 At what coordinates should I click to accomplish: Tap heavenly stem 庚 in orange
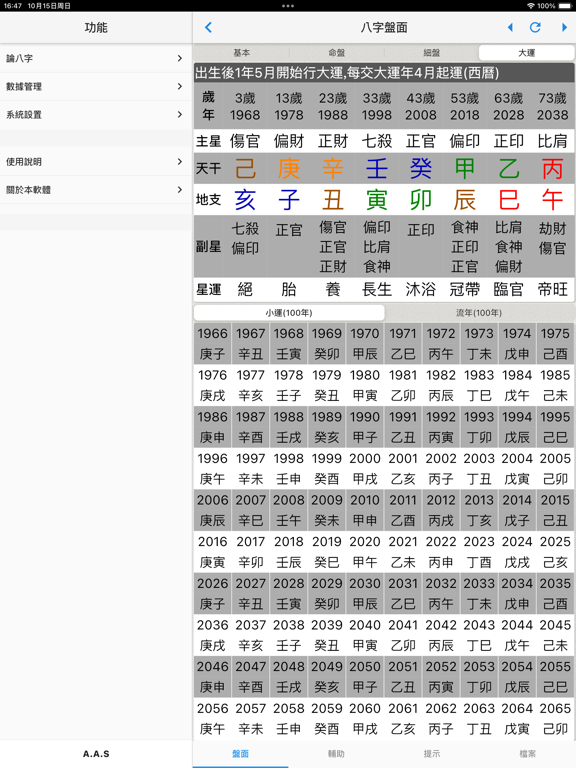[289, 169]
